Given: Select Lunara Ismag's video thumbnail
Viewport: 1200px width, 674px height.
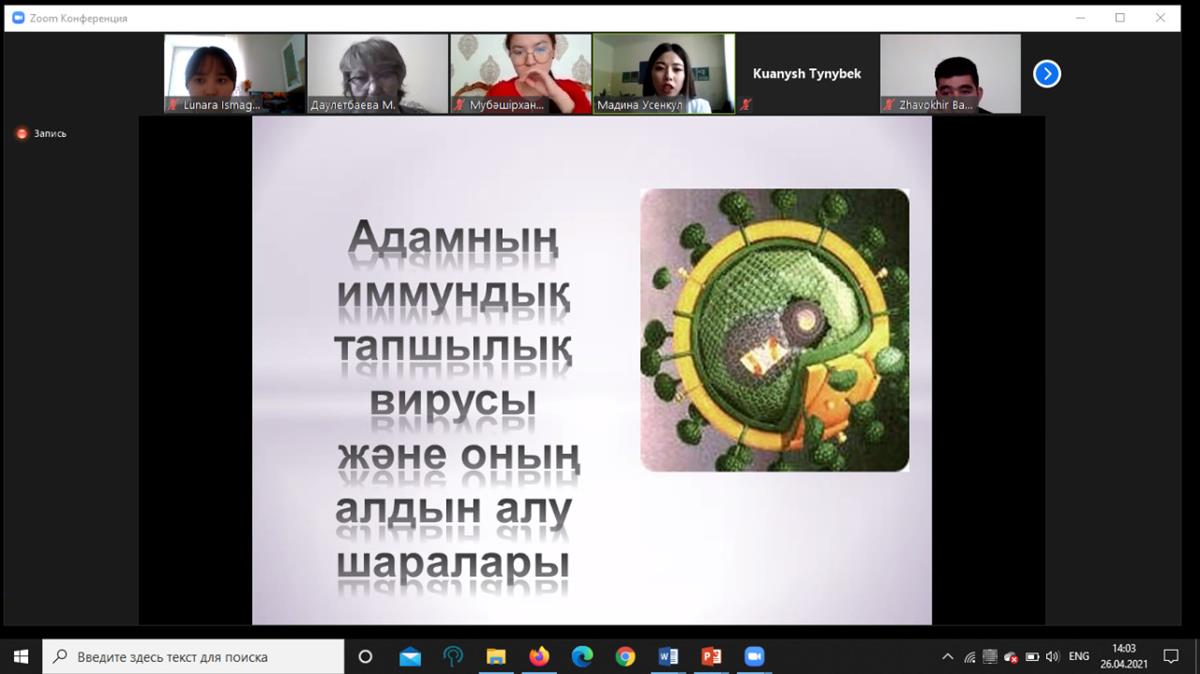Looking at the screenshot, I should click(235, 73).
